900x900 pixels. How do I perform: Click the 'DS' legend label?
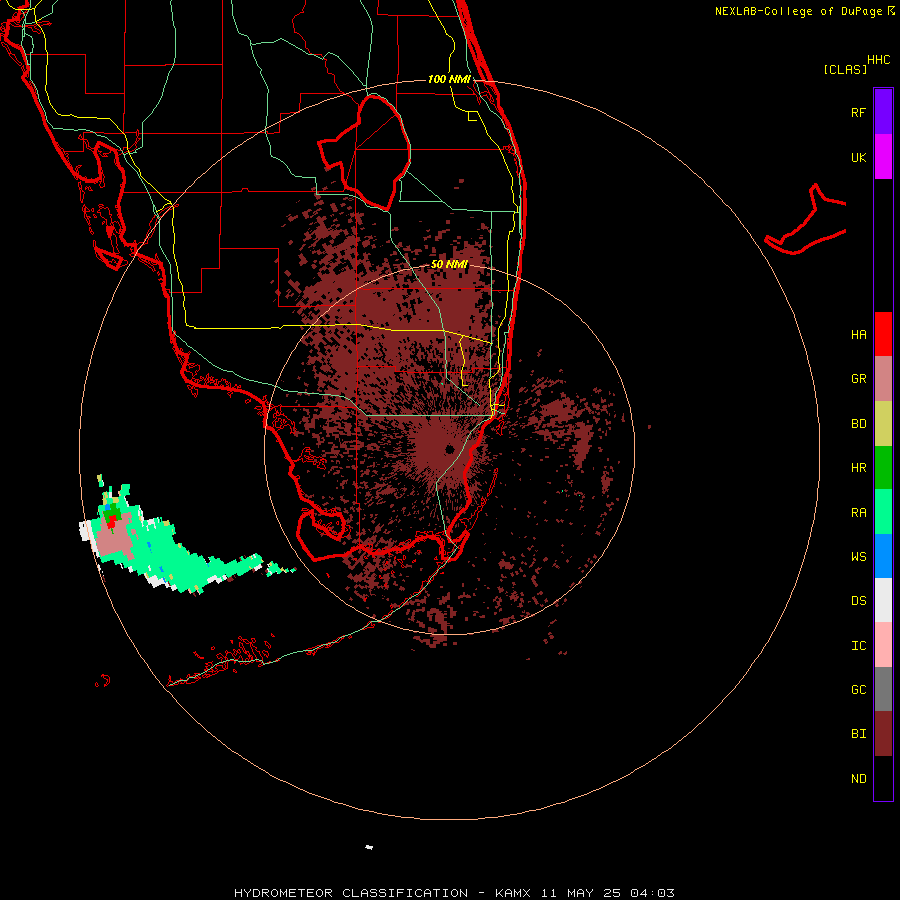[x=858, y=601]
